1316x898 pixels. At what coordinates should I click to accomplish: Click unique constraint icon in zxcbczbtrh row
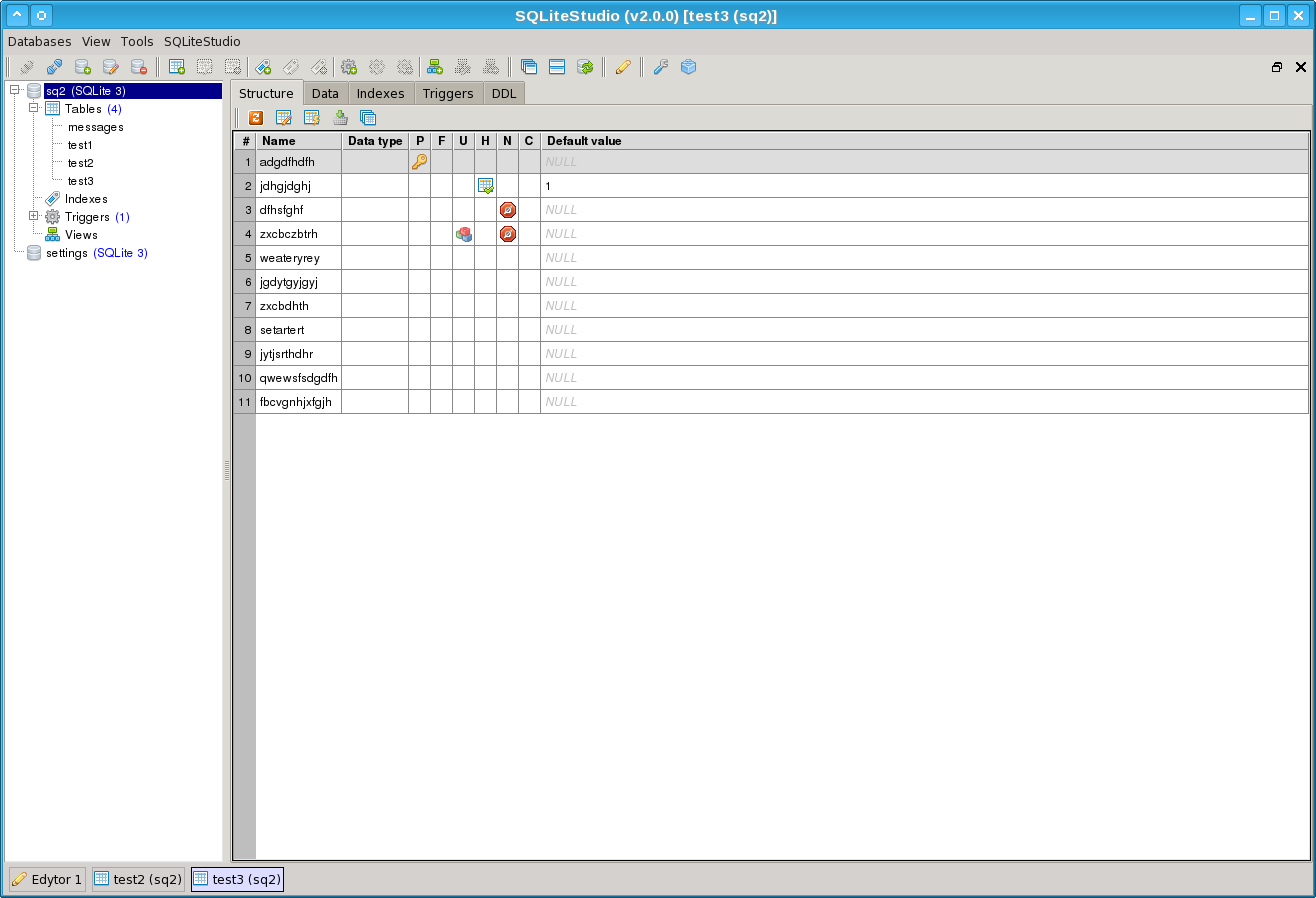pyautogui.click(x=464, y=233)
